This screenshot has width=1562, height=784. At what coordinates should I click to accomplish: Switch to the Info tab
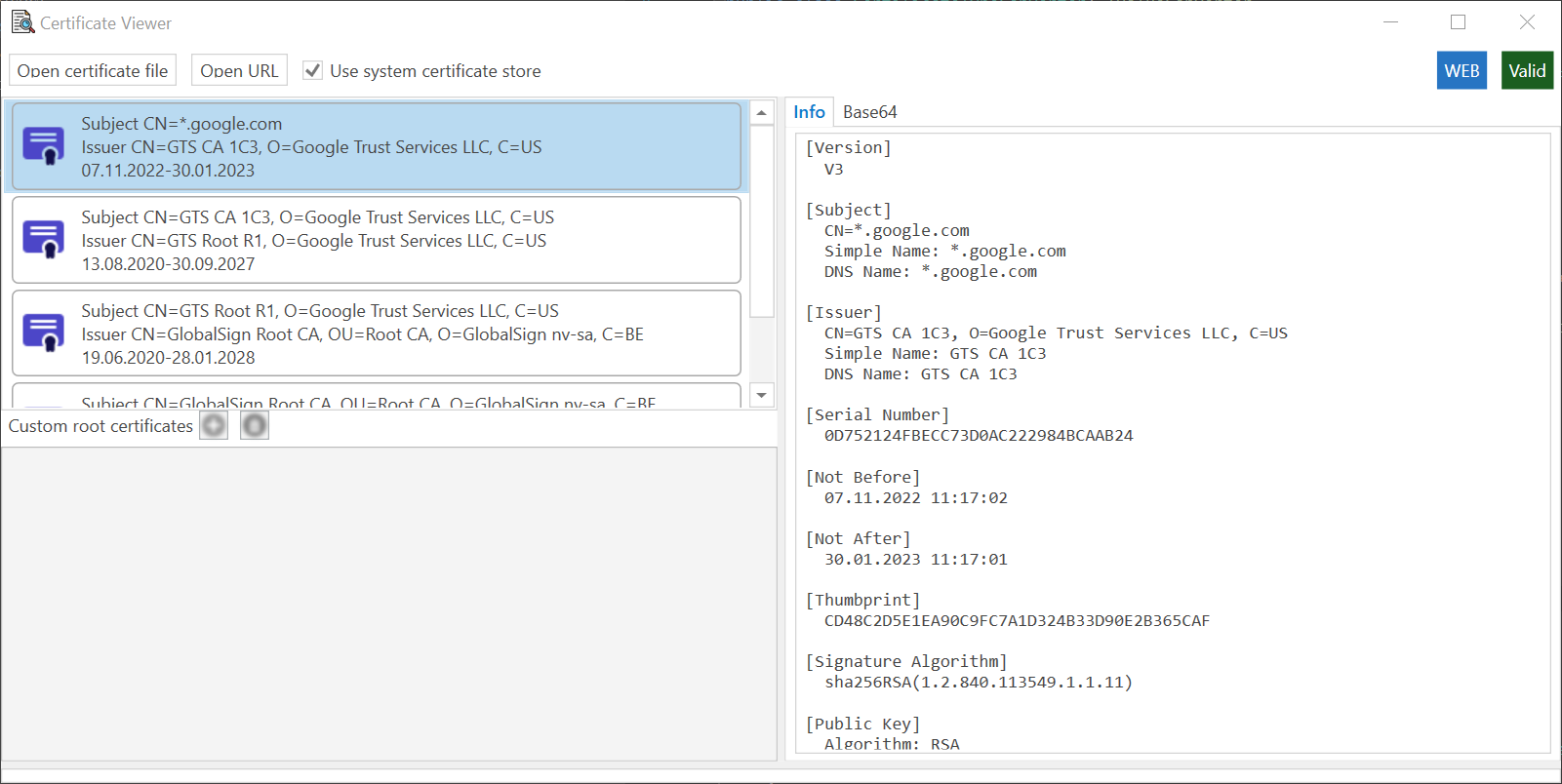coord(809,112)
